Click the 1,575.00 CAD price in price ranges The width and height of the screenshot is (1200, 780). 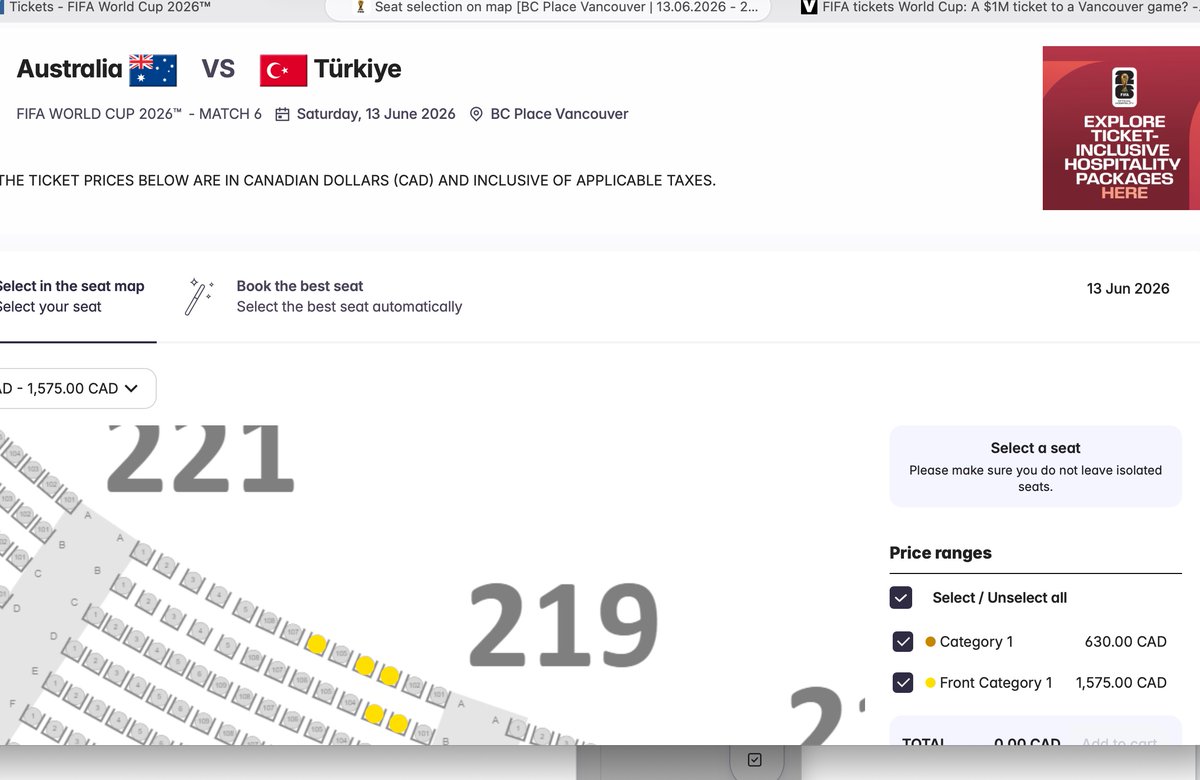coord(1121,683)
